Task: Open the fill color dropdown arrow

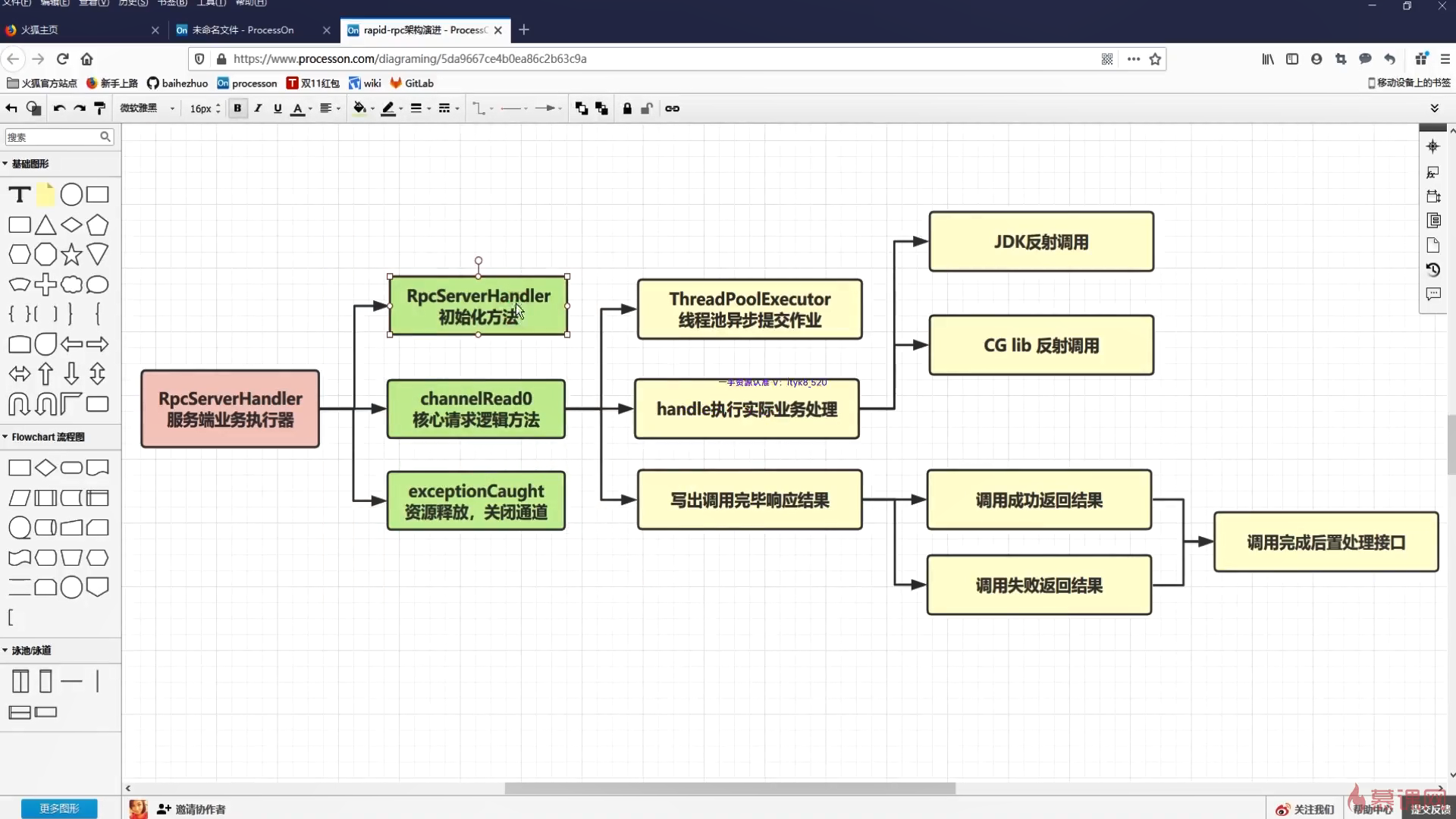Action: point(372,108)
